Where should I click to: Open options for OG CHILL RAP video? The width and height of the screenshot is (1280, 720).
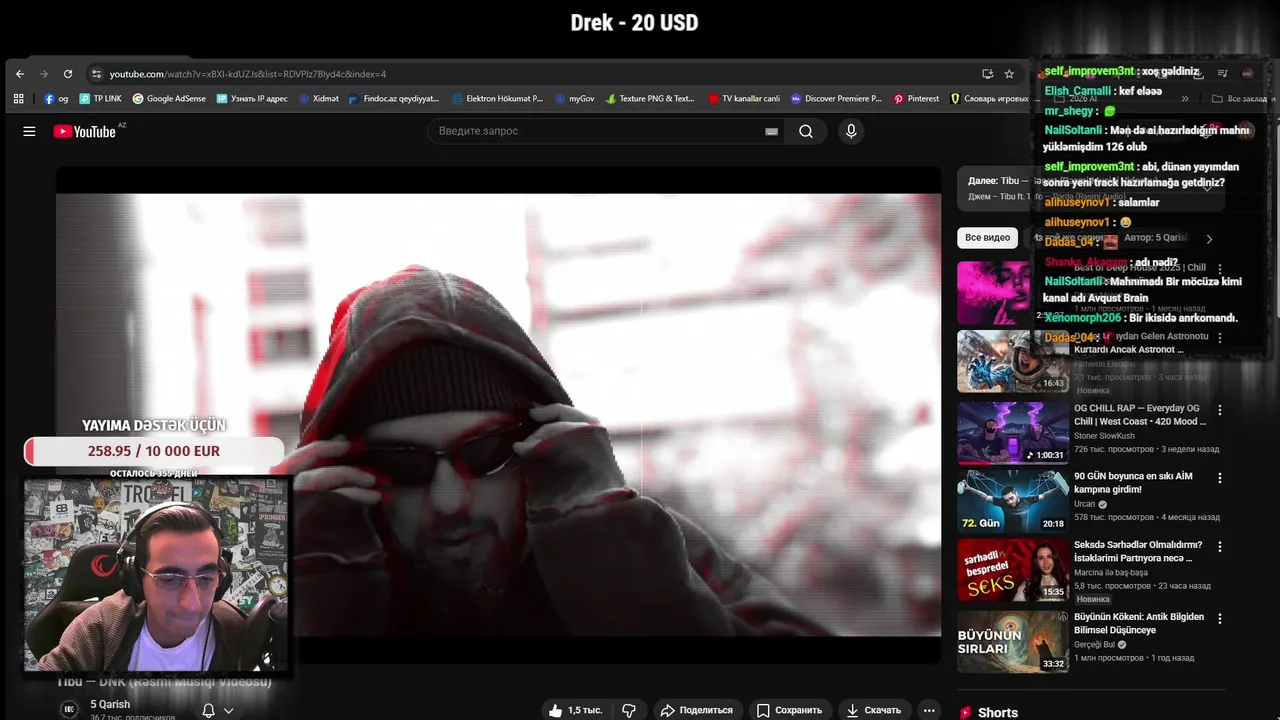tap(1220, 410)
